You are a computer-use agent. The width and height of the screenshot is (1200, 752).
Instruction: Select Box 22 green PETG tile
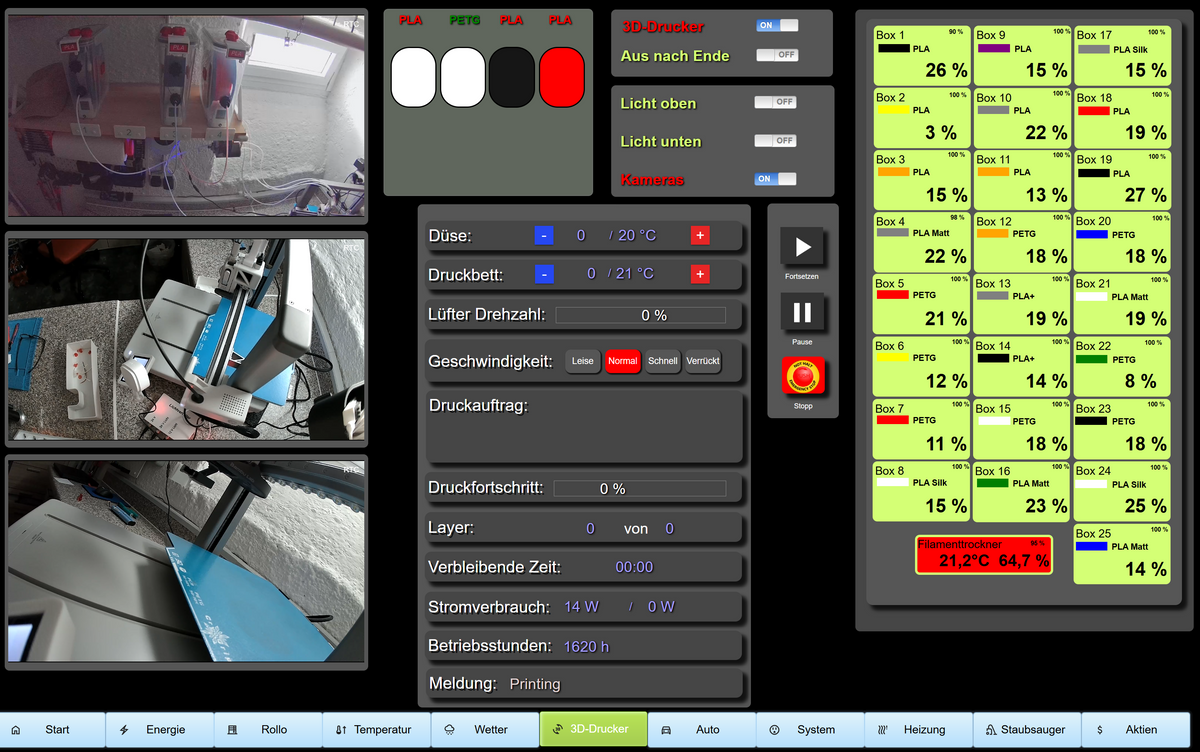[1122, 366]
